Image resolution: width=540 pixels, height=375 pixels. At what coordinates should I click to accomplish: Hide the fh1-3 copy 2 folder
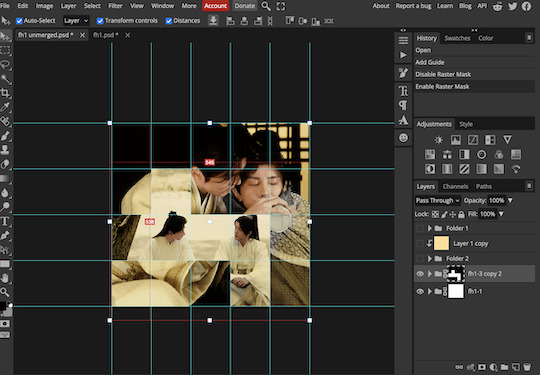420,274
